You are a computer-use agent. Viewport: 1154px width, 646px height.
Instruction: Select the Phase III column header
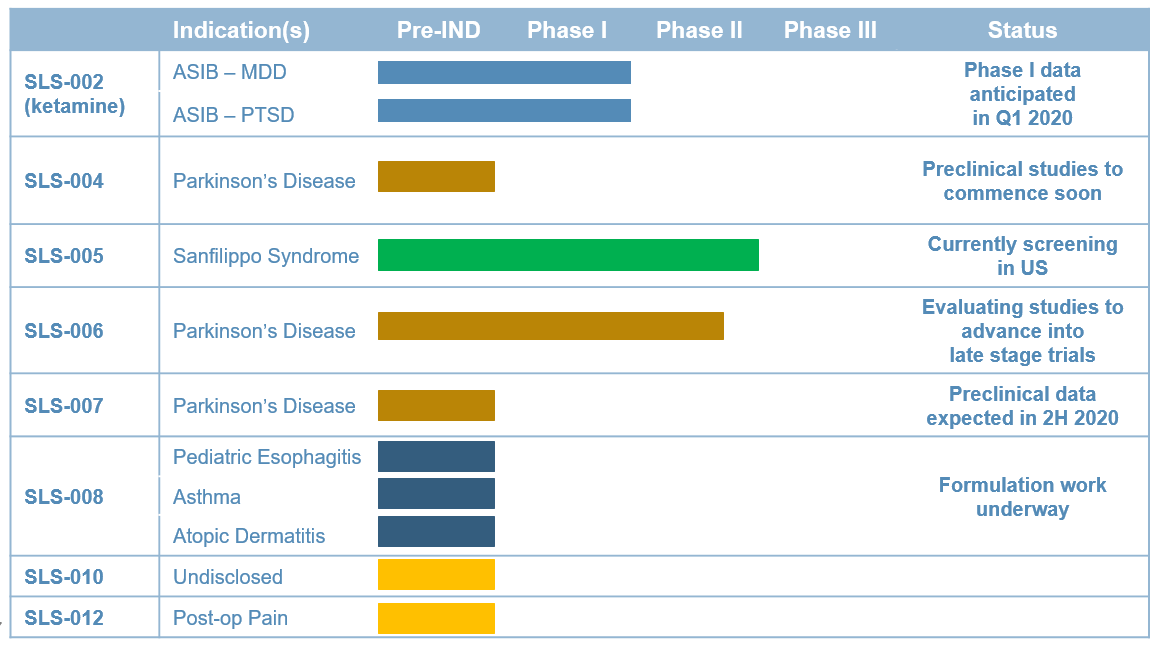click(830, 30)
